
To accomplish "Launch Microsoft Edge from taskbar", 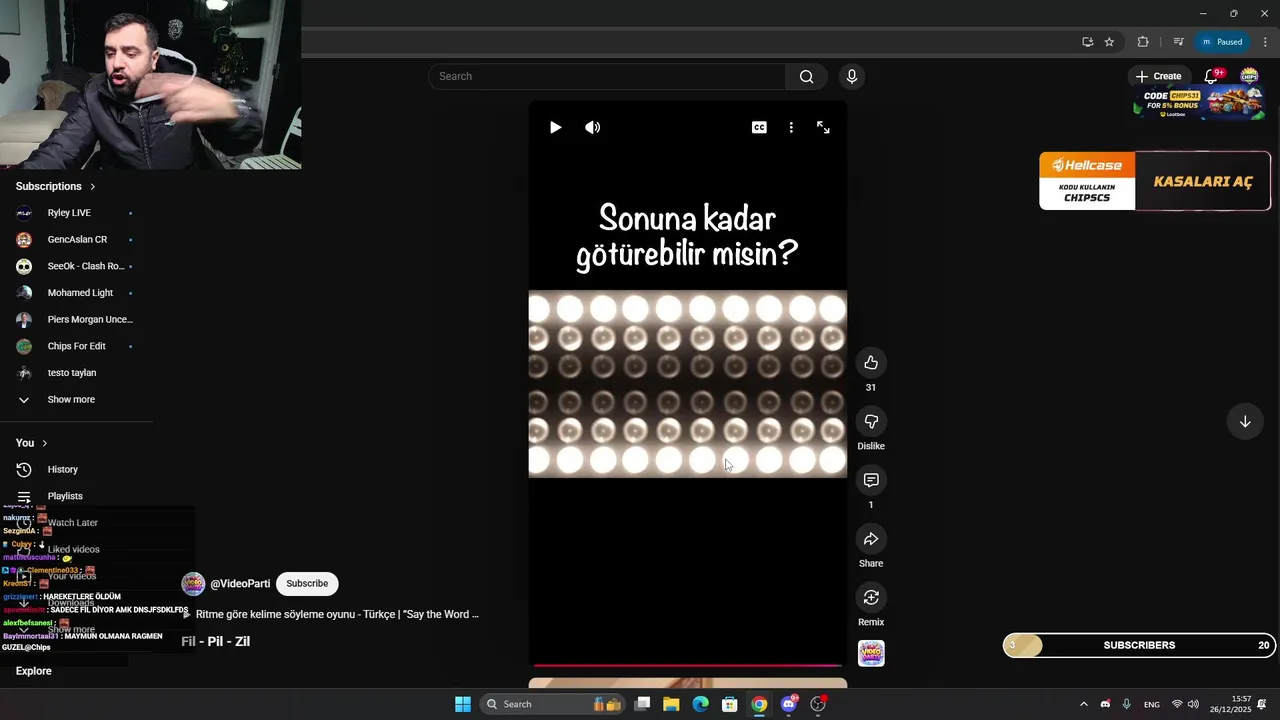I will click(701, 704).
